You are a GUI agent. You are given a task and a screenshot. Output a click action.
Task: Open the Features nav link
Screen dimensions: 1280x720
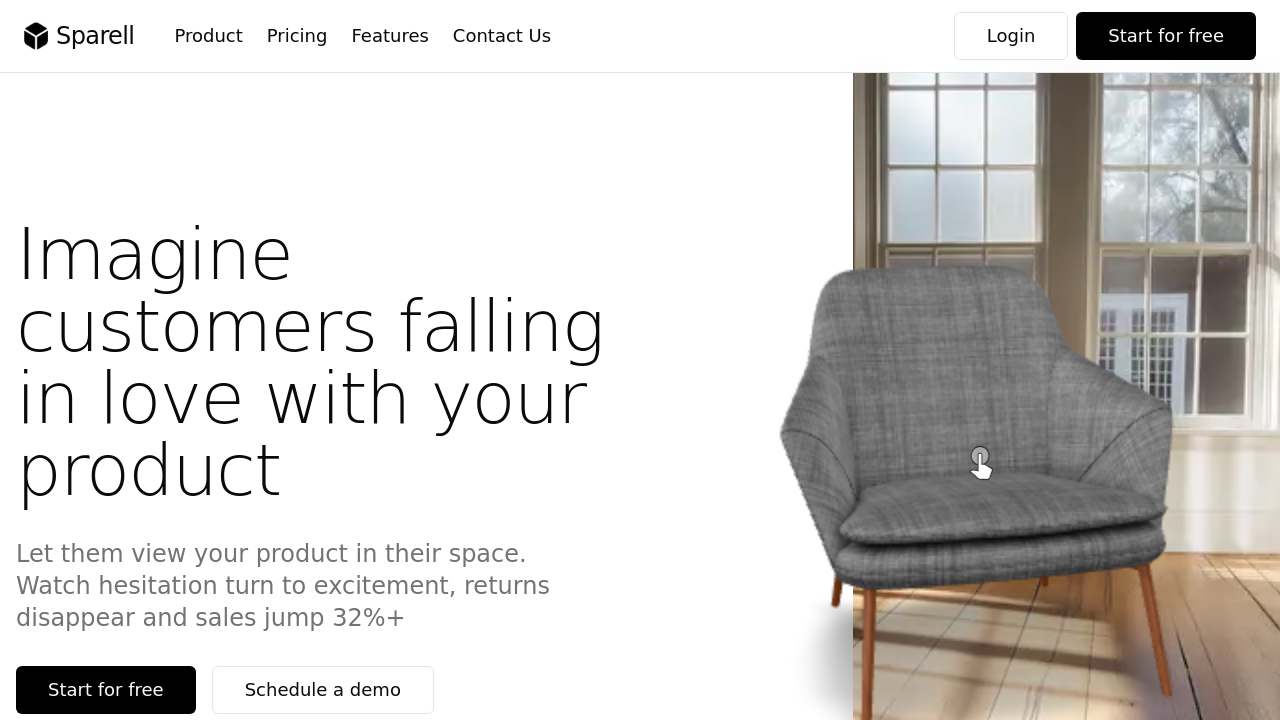tap(390, 36)
